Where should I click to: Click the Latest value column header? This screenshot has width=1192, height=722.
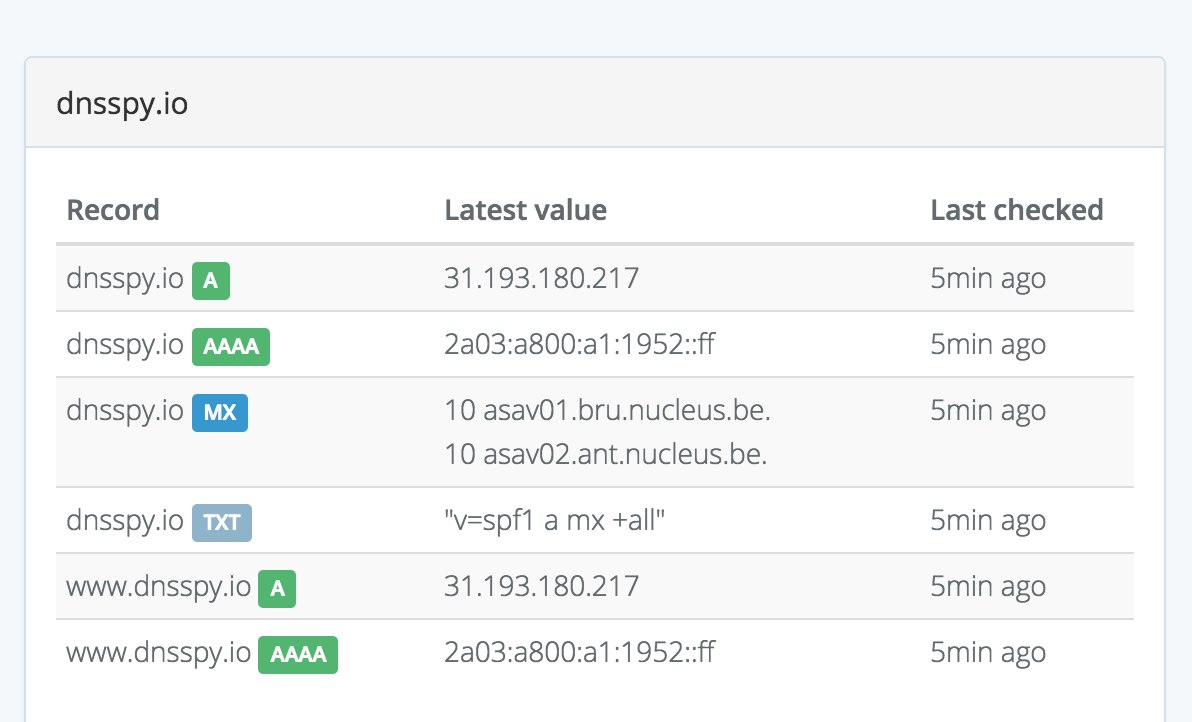pos(525,210)
